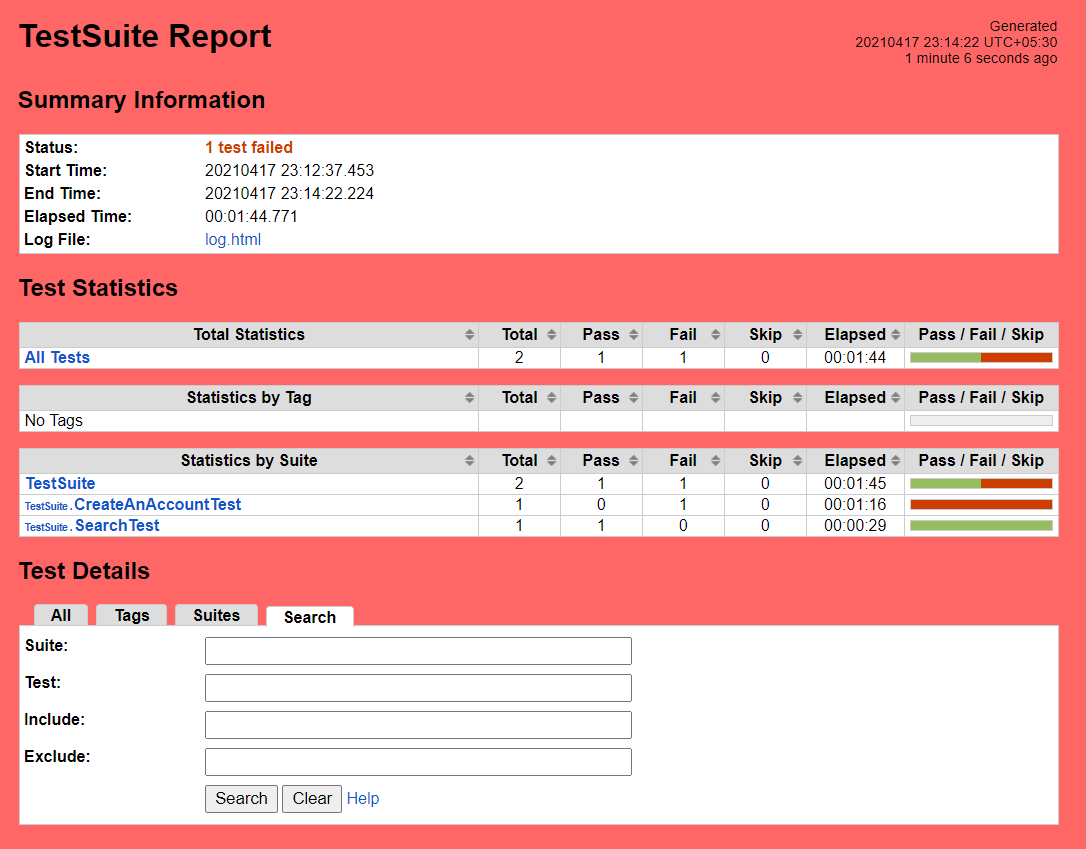Click sort icon in Total Statistics header
Screen dimensions: 1086x849
(x=470, y=335)
